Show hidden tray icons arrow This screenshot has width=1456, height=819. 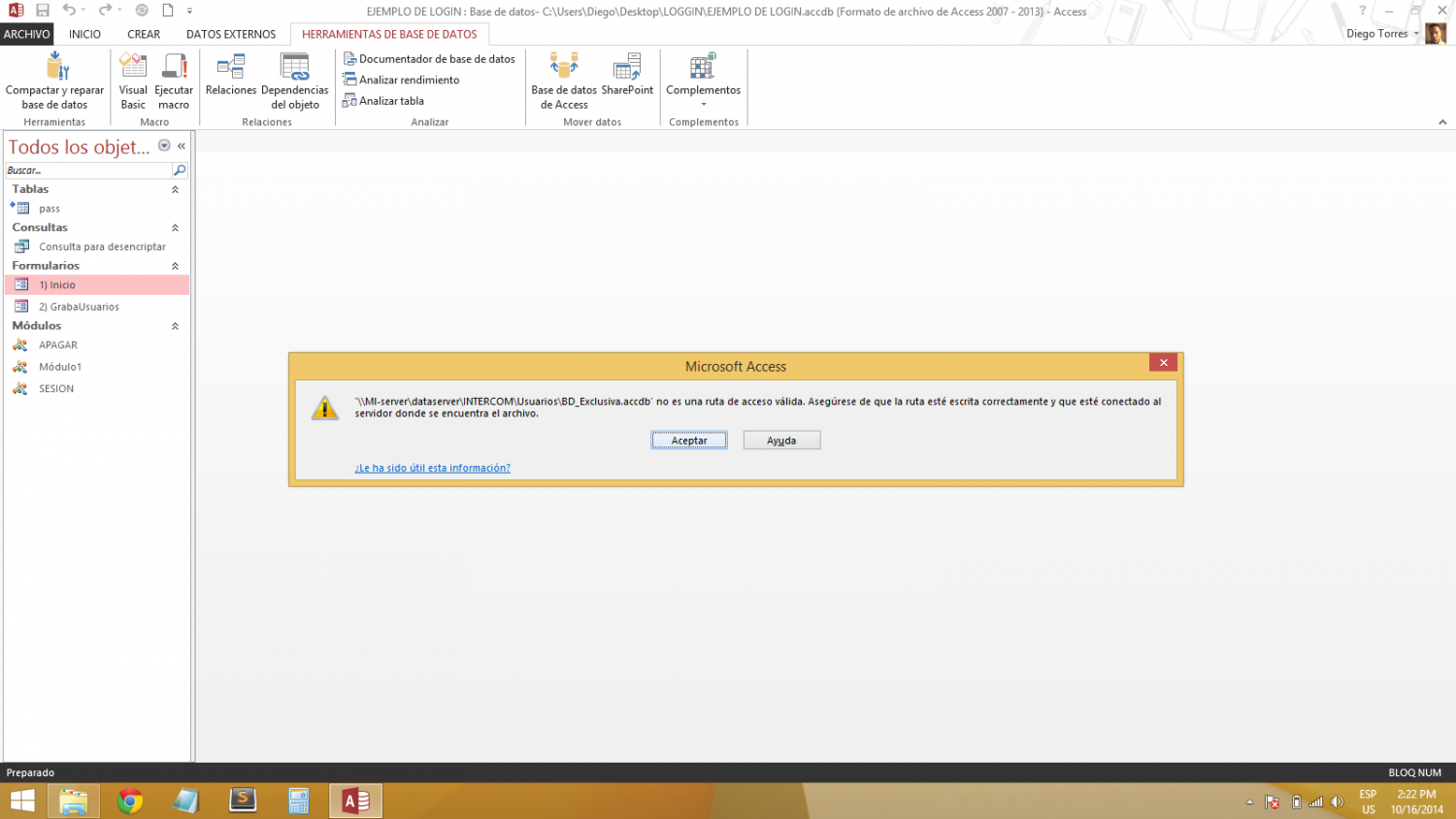tap(1249, 803)
